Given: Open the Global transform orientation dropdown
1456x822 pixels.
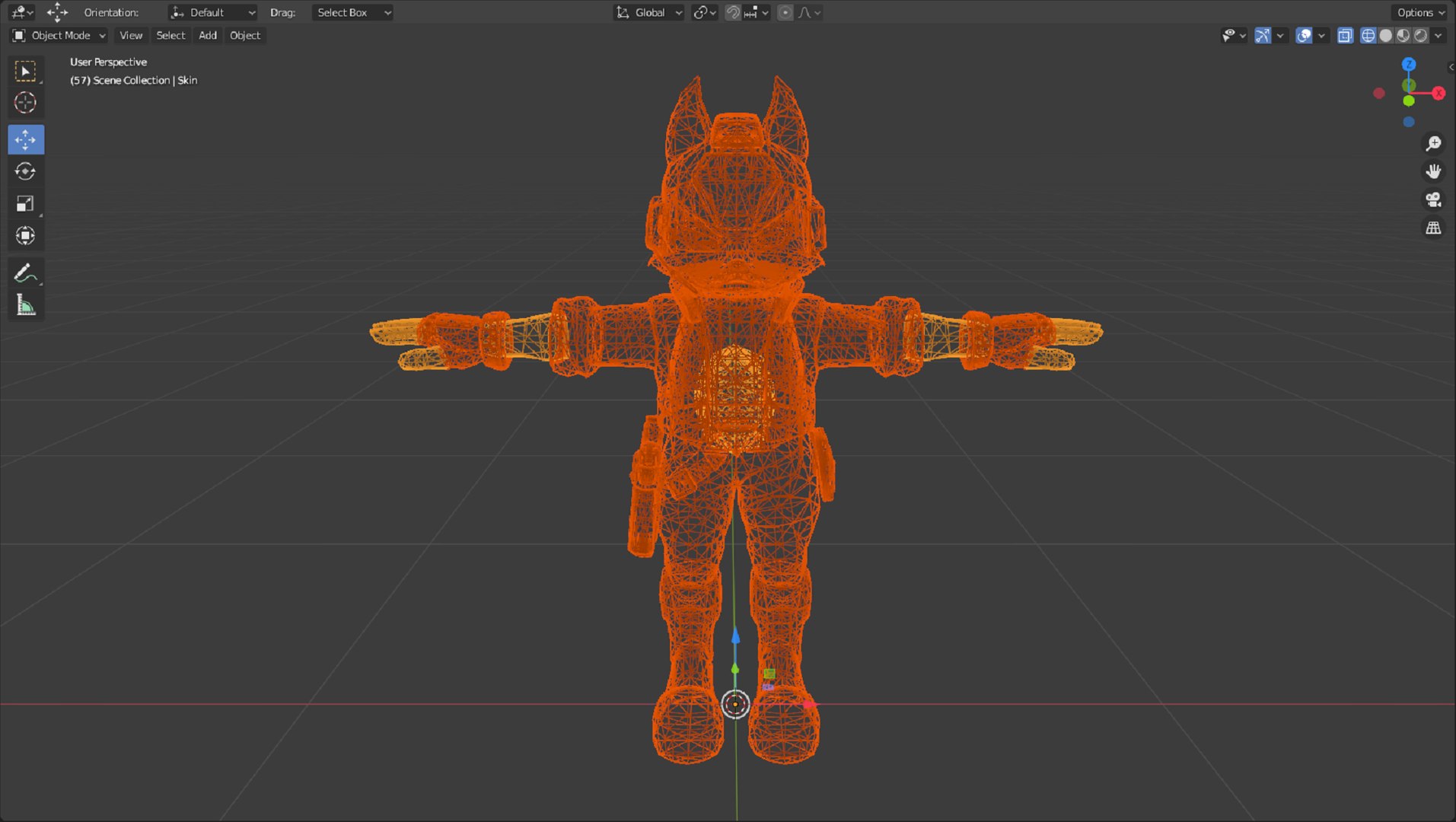Looking at the screenshot, I should [649, 12].
